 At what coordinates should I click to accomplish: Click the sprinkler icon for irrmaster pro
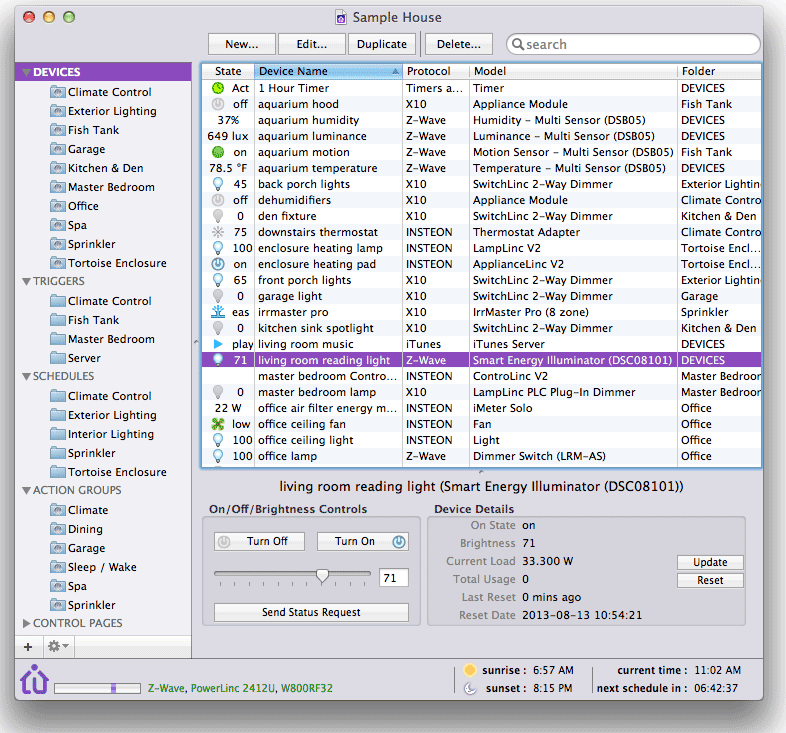[218, 312]
